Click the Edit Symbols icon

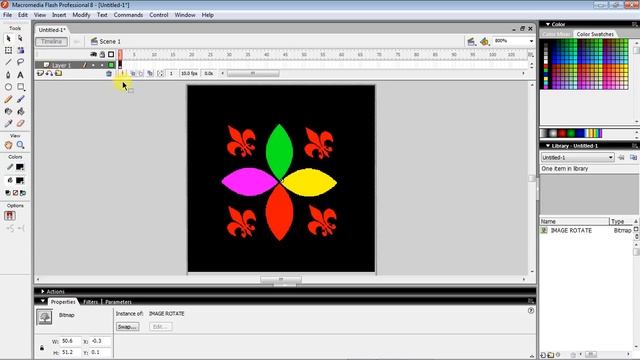(x=484, y=41)
